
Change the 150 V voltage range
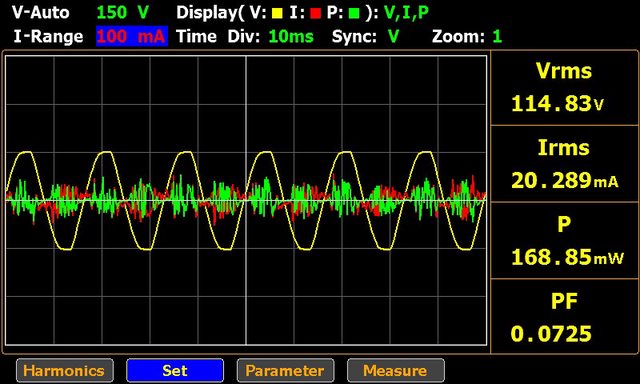coord(123,13)
